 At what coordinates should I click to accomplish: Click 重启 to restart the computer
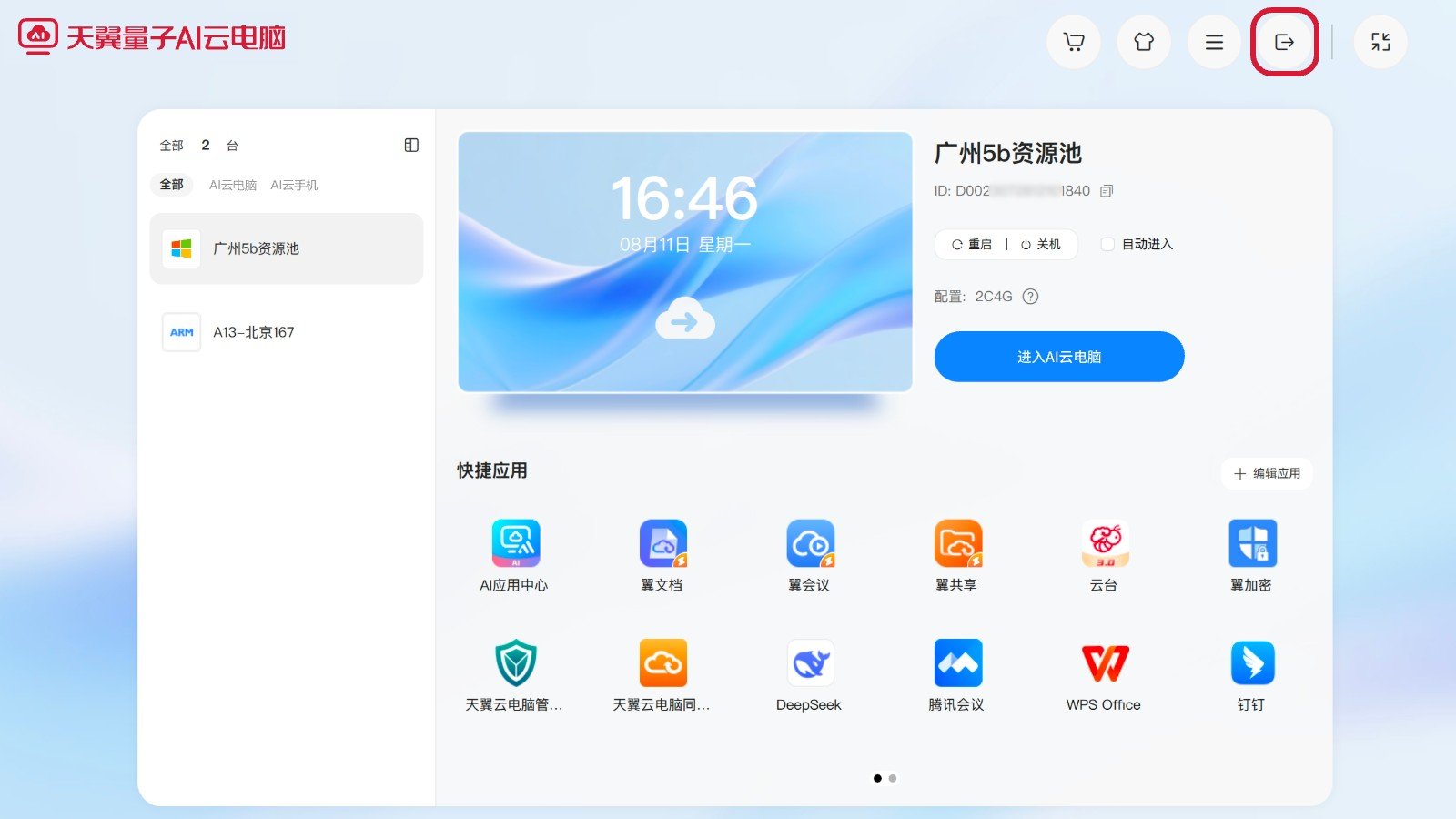972,245
